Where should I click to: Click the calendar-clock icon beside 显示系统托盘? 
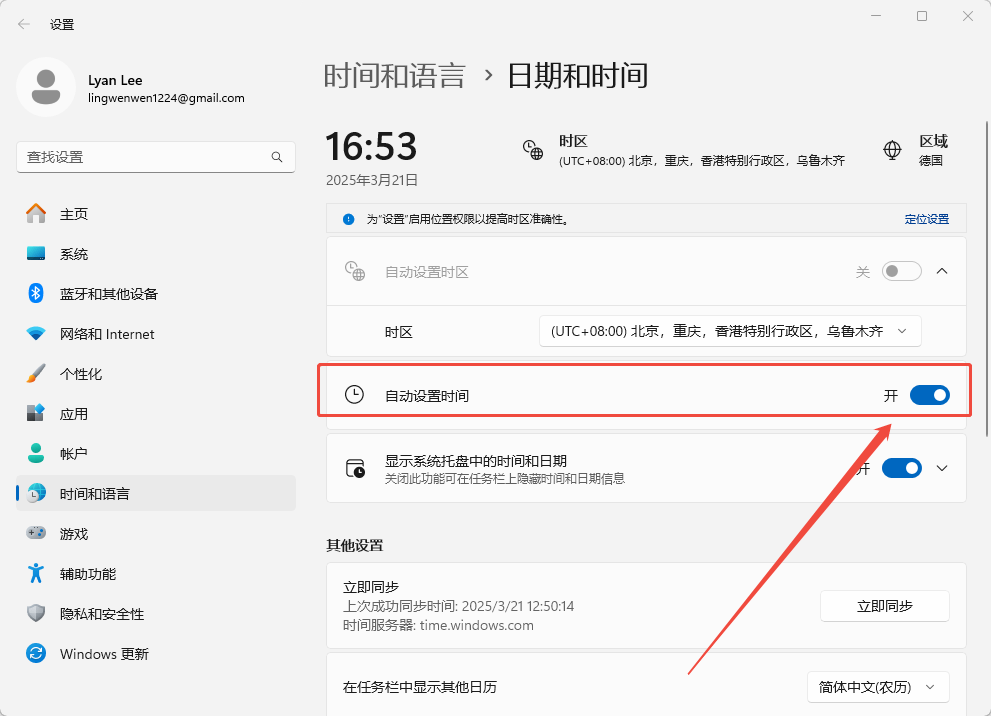tap(355, 468)
